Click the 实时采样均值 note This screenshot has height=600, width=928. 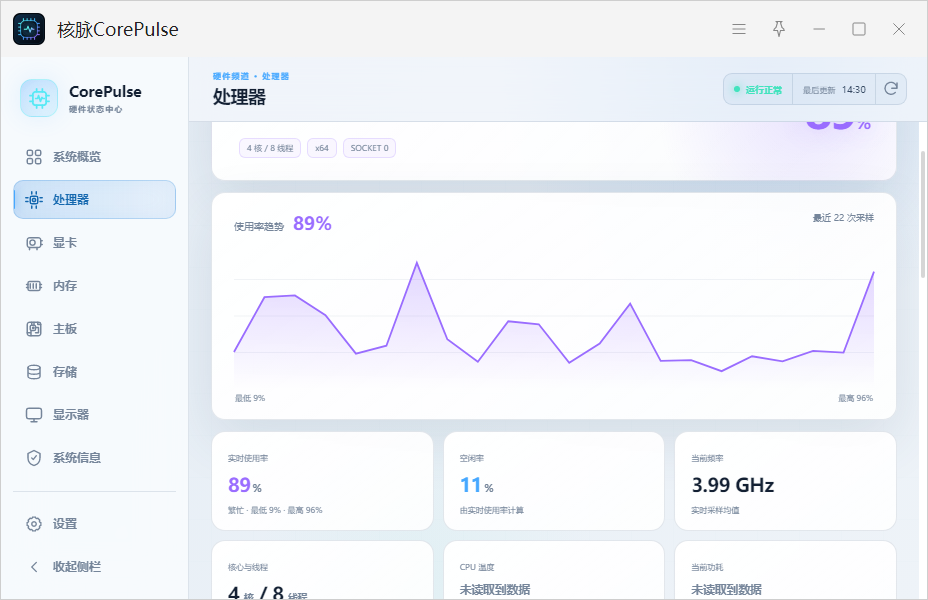coord(715,510)
